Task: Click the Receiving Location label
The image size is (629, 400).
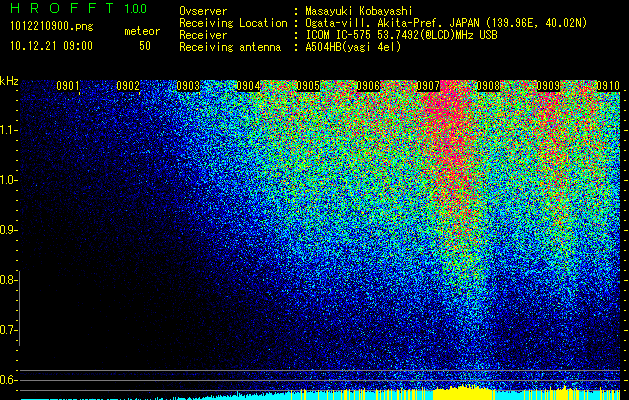Action: pyautogui.click(x=233, y=24)
